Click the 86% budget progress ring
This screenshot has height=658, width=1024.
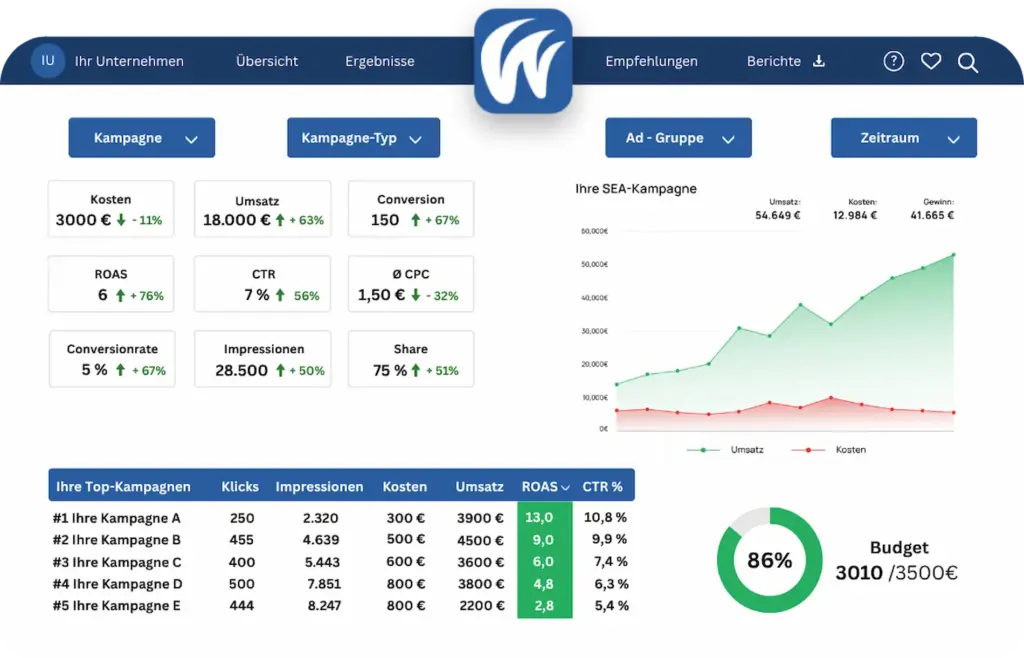click(x=769, y=560)
